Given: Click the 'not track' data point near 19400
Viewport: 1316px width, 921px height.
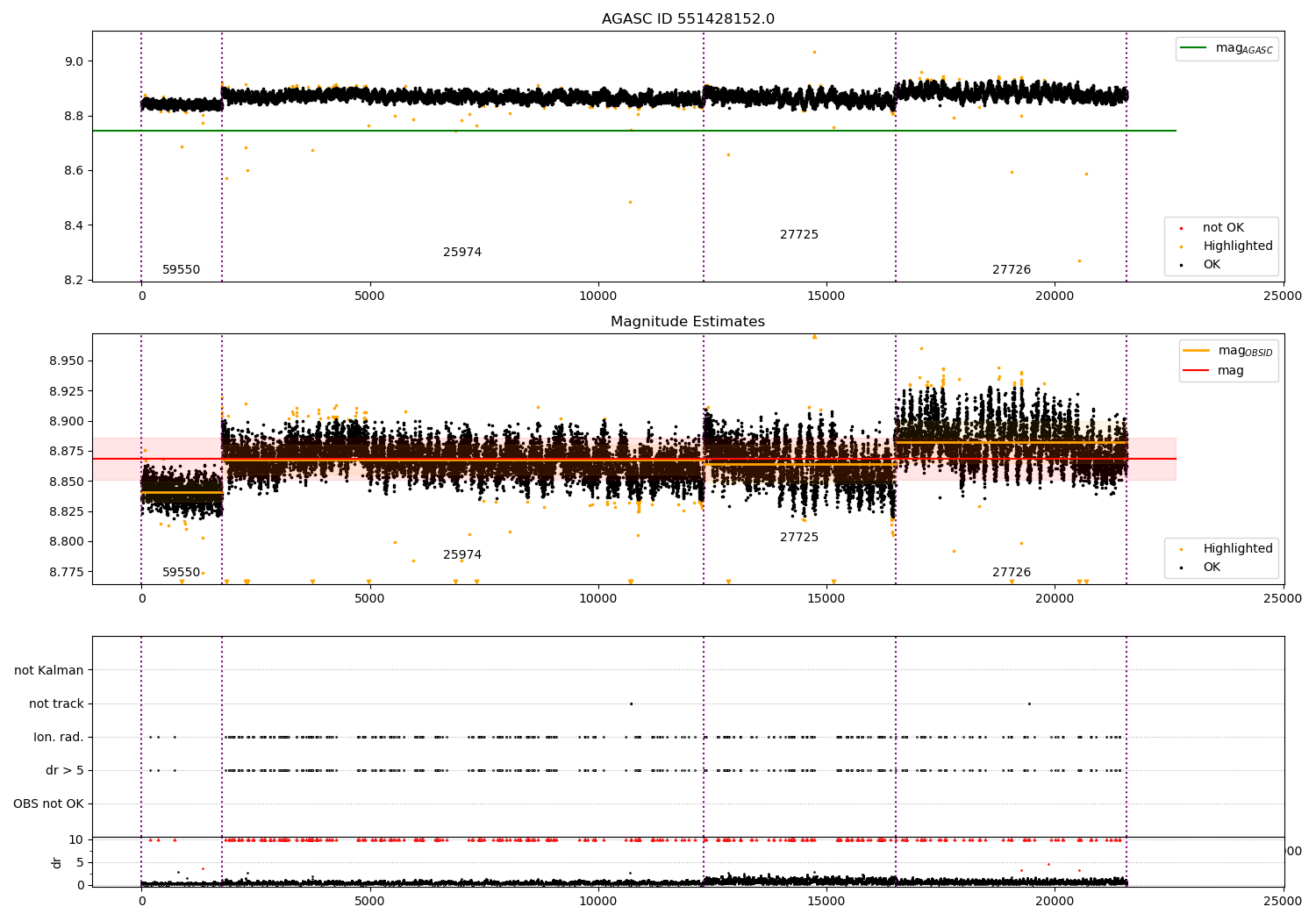Looking at the screenshot, I should click(1029, 703).
